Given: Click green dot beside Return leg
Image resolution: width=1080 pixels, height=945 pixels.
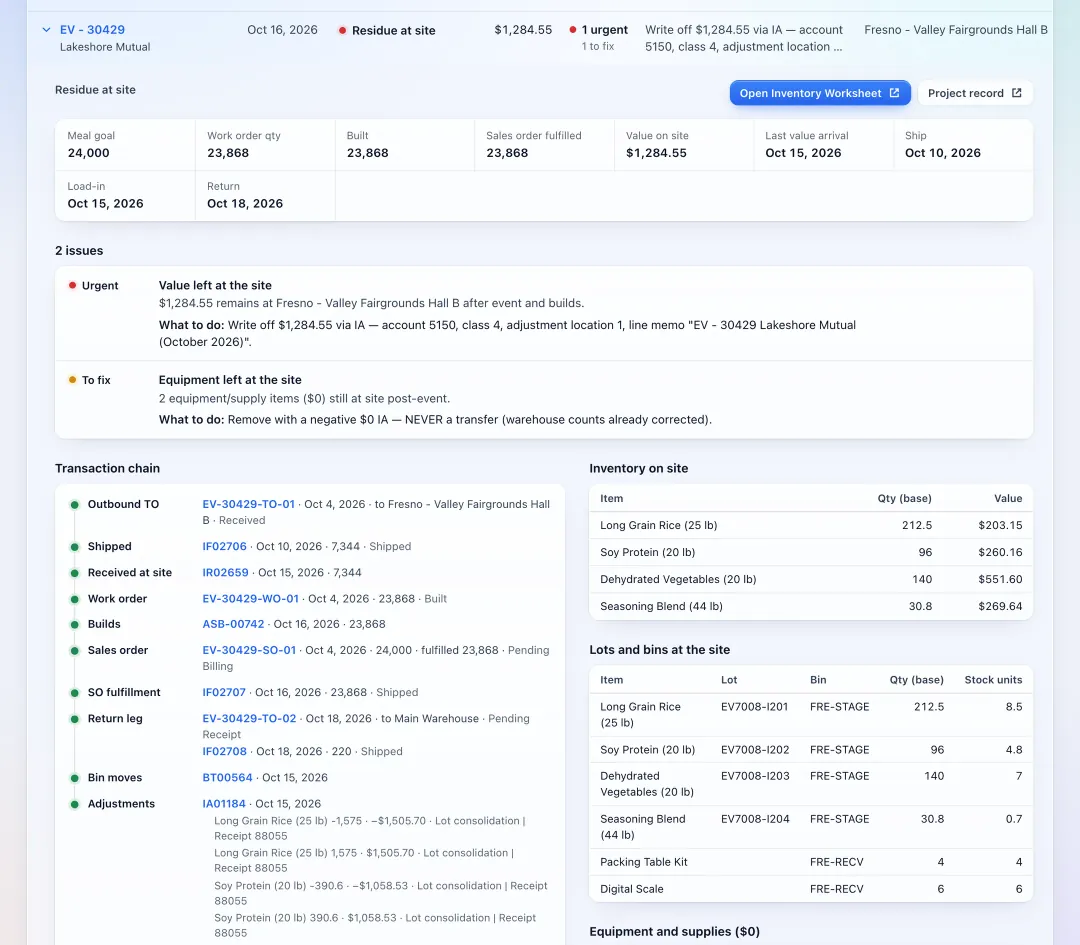Looking at the screenshot, I should pos(74,719).
